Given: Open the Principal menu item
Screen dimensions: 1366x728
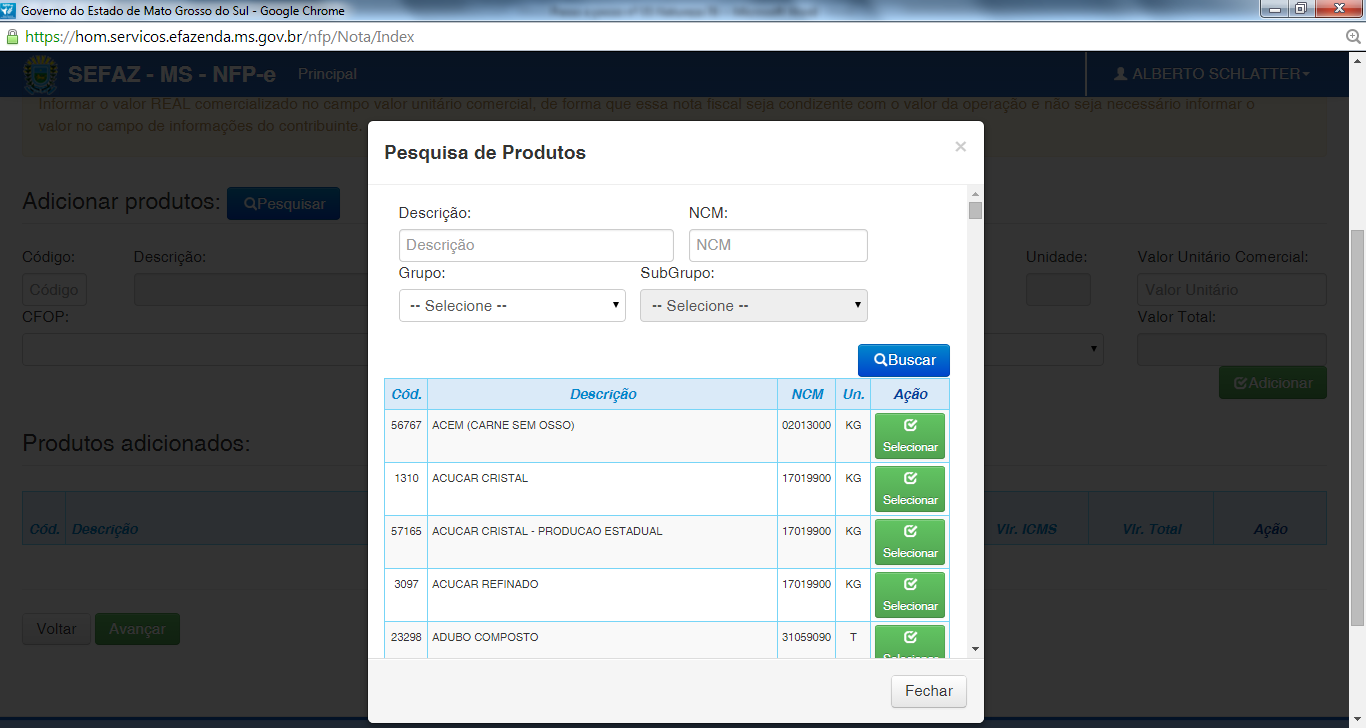Looking at the screenshot, I should tap(327, 74).
